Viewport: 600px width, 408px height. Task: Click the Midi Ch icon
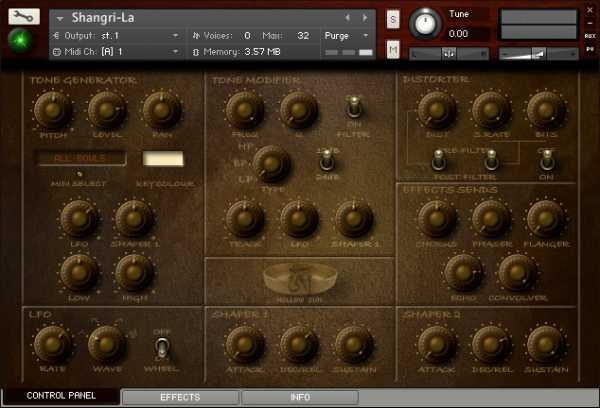point(57,52)
